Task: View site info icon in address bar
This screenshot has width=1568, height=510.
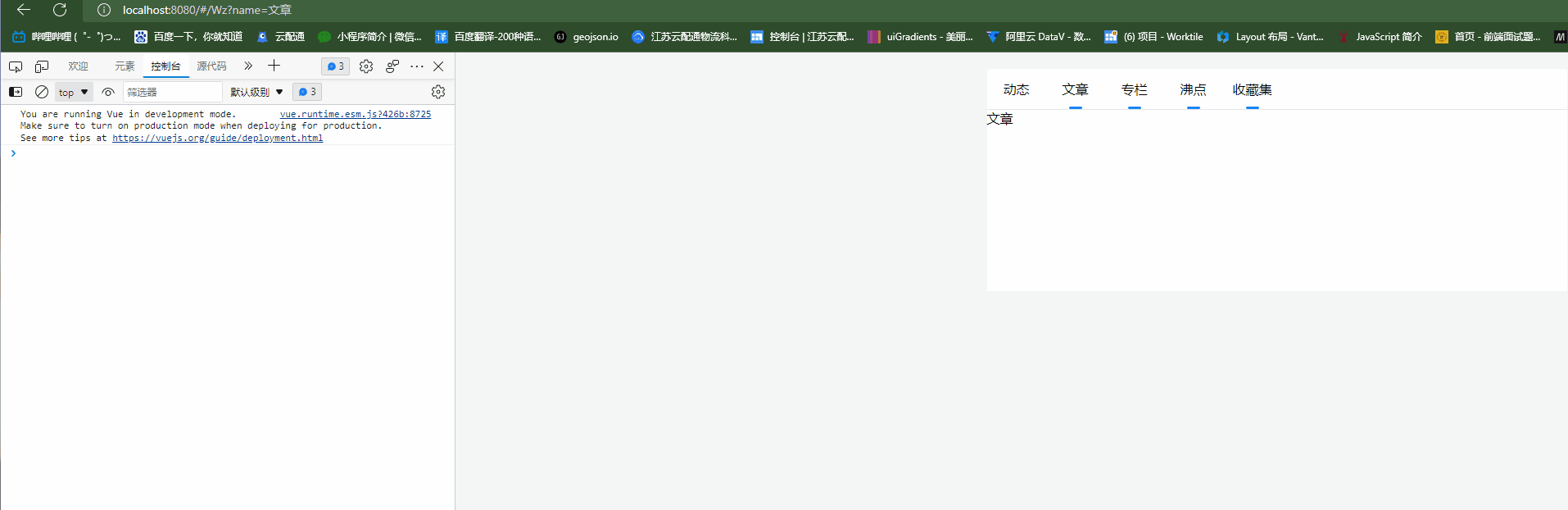Action: click(x=104, y=10)
